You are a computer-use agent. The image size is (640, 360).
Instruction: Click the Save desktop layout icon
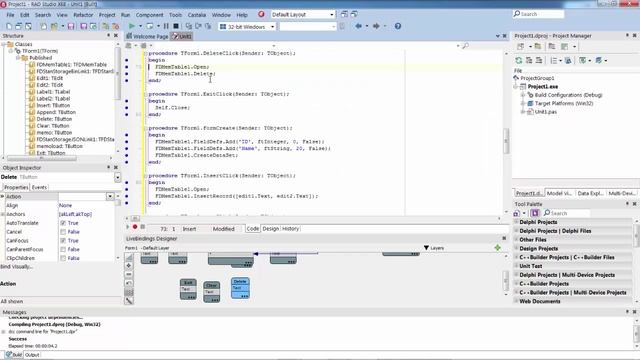(344, 14)
